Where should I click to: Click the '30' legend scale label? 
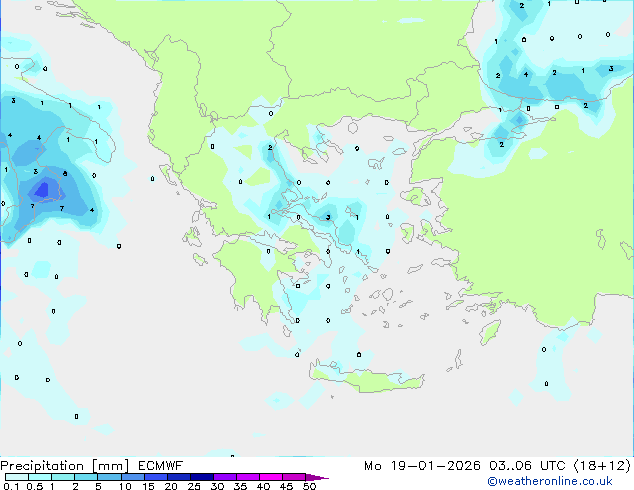coord(217,486)
